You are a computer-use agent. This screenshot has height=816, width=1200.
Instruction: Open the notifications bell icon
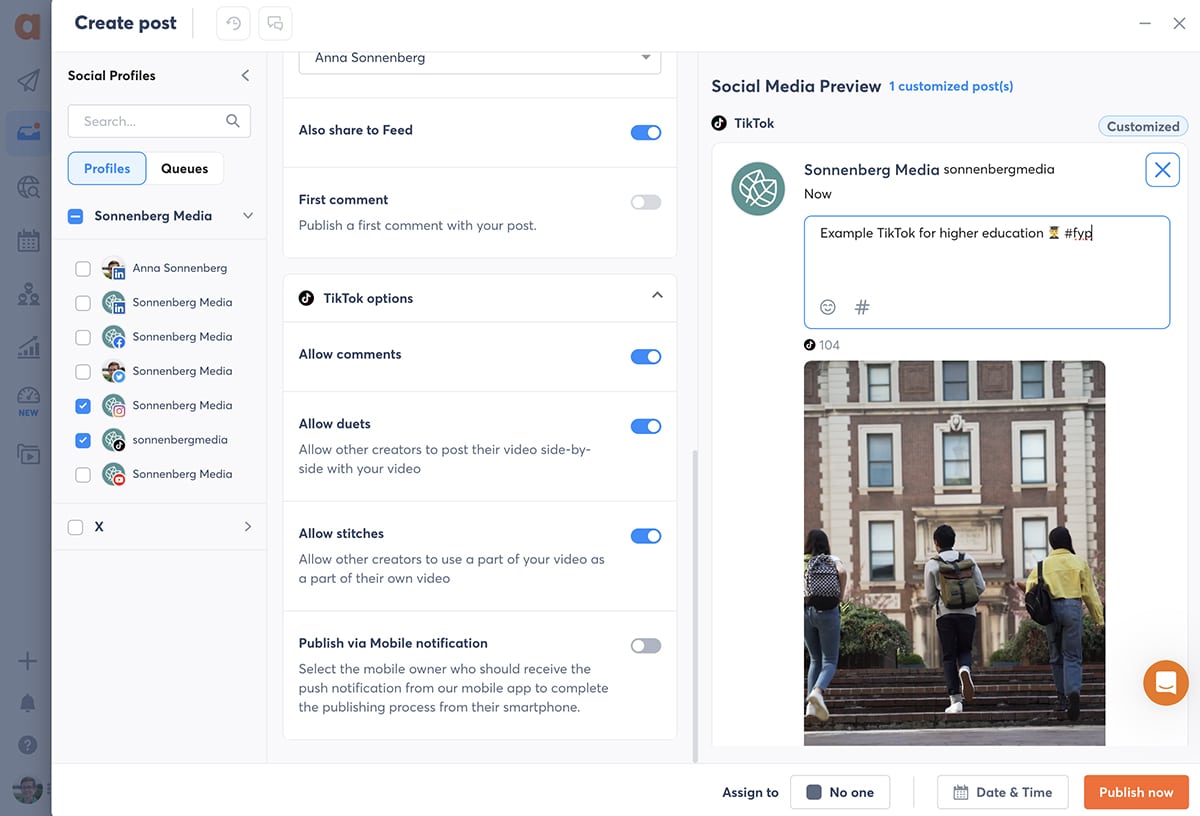28,703
